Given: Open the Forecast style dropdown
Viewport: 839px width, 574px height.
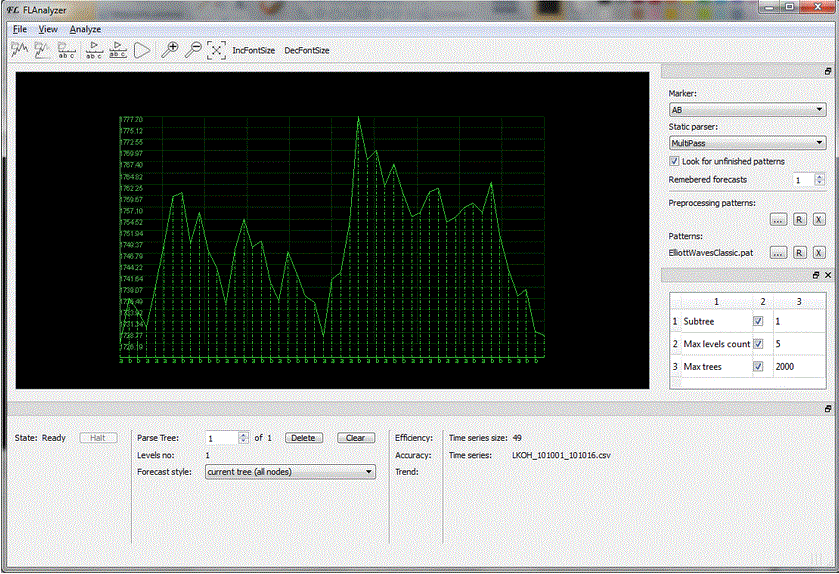Looking at the screenshot, I should click(290, 472).
